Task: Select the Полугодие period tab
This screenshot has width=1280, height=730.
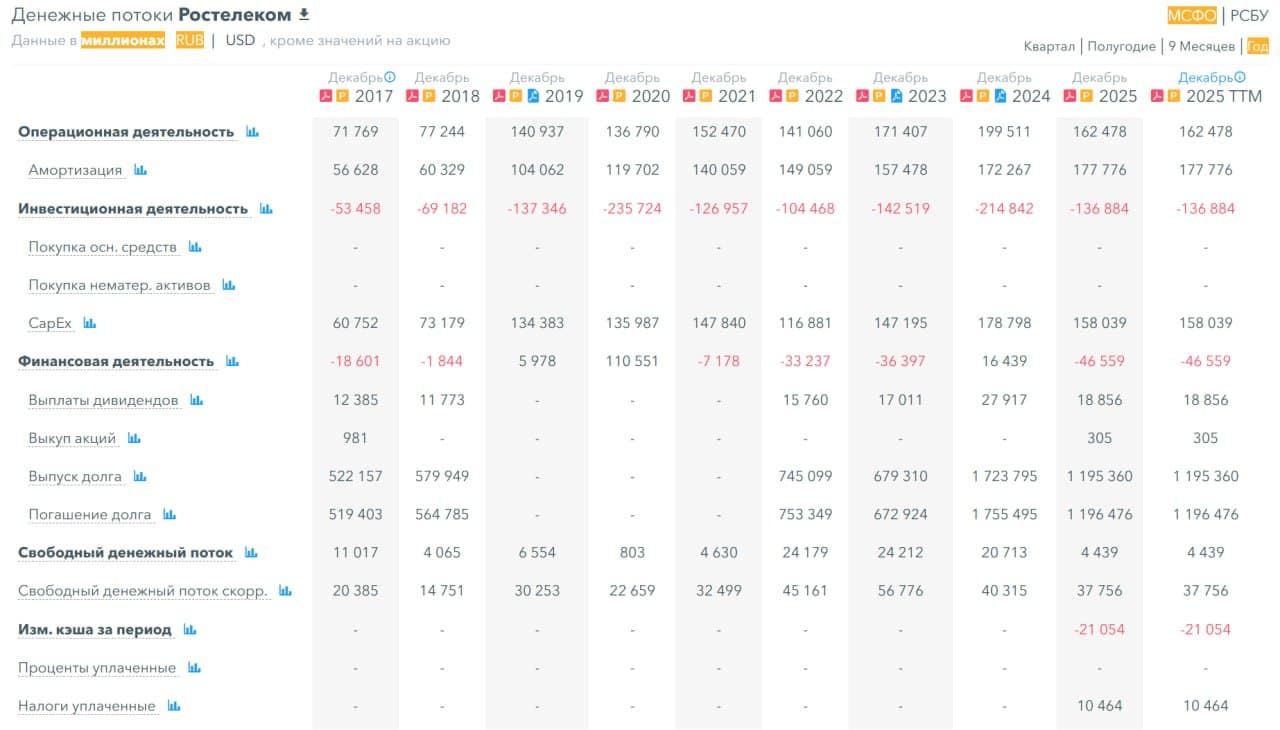Action: point(1121,47)
